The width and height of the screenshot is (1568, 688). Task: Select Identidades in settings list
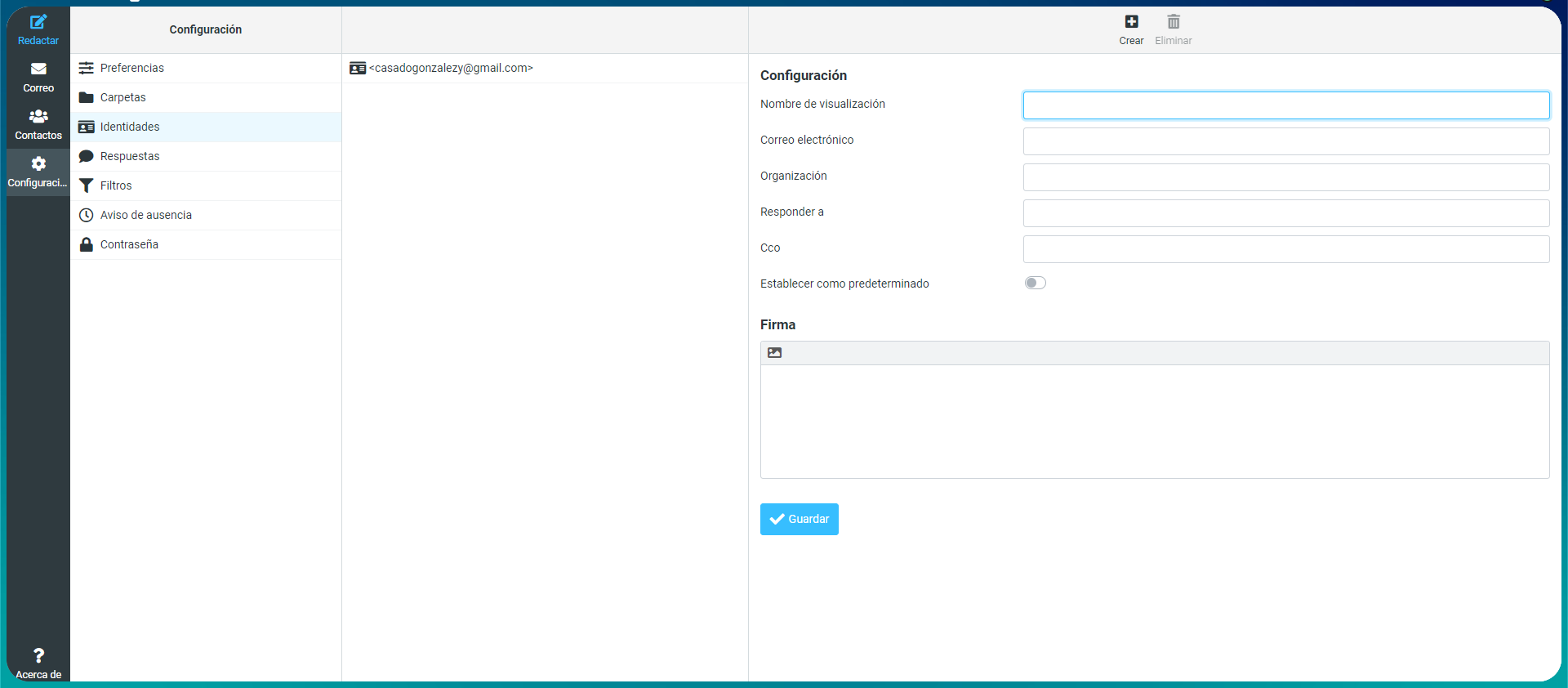point(206,127)
